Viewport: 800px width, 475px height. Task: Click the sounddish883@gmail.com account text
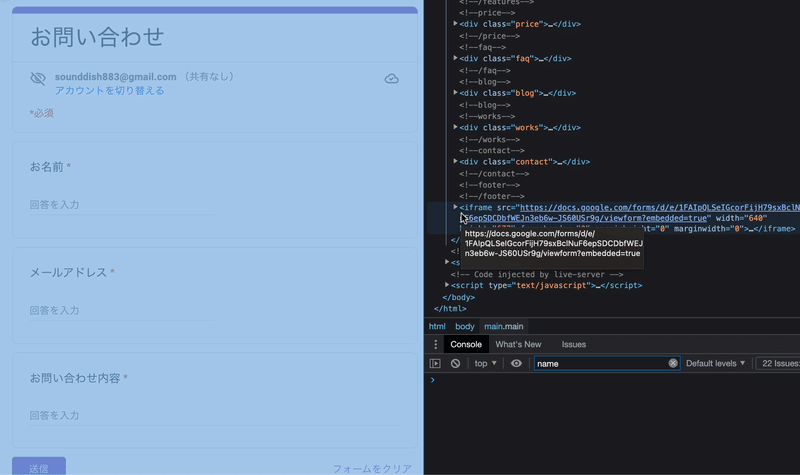[x=115, y=77]
